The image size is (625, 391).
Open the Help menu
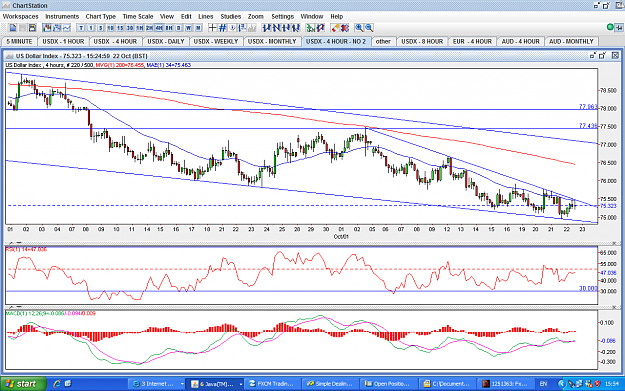click(x=337, y=16)
